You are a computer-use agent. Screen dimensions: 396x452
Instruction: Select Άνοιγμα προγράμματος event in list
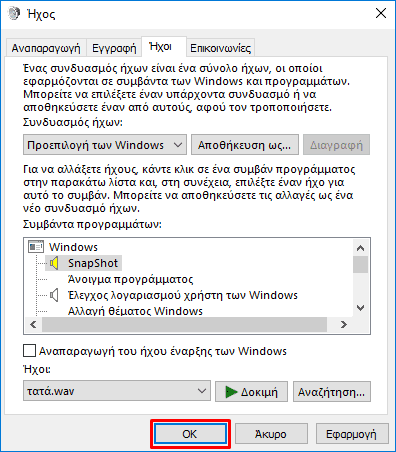pos(130,279)
